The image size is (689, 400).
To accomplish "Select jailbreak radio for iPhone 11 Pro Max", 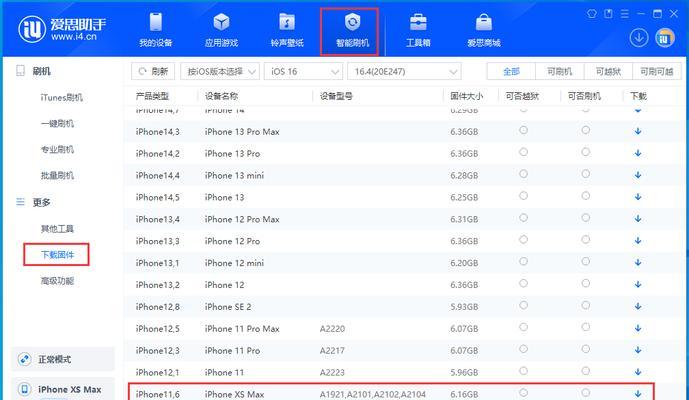I will (523, 327).
